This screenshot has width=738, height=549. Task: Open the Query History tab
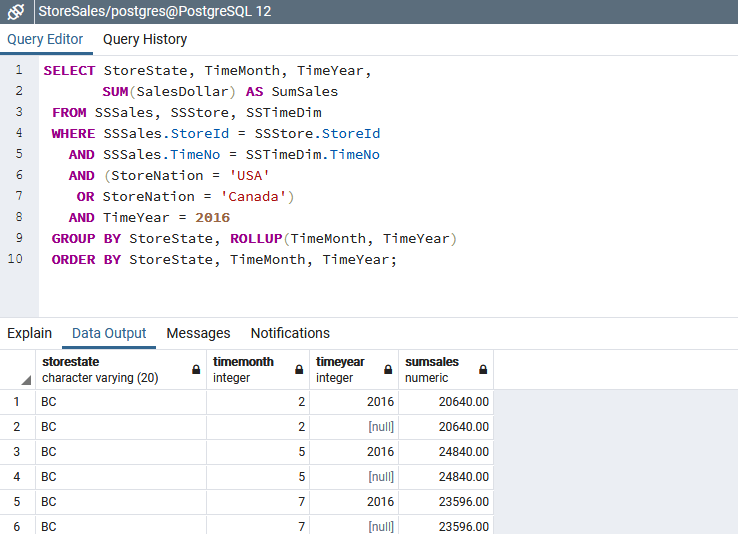click(145, 40)
